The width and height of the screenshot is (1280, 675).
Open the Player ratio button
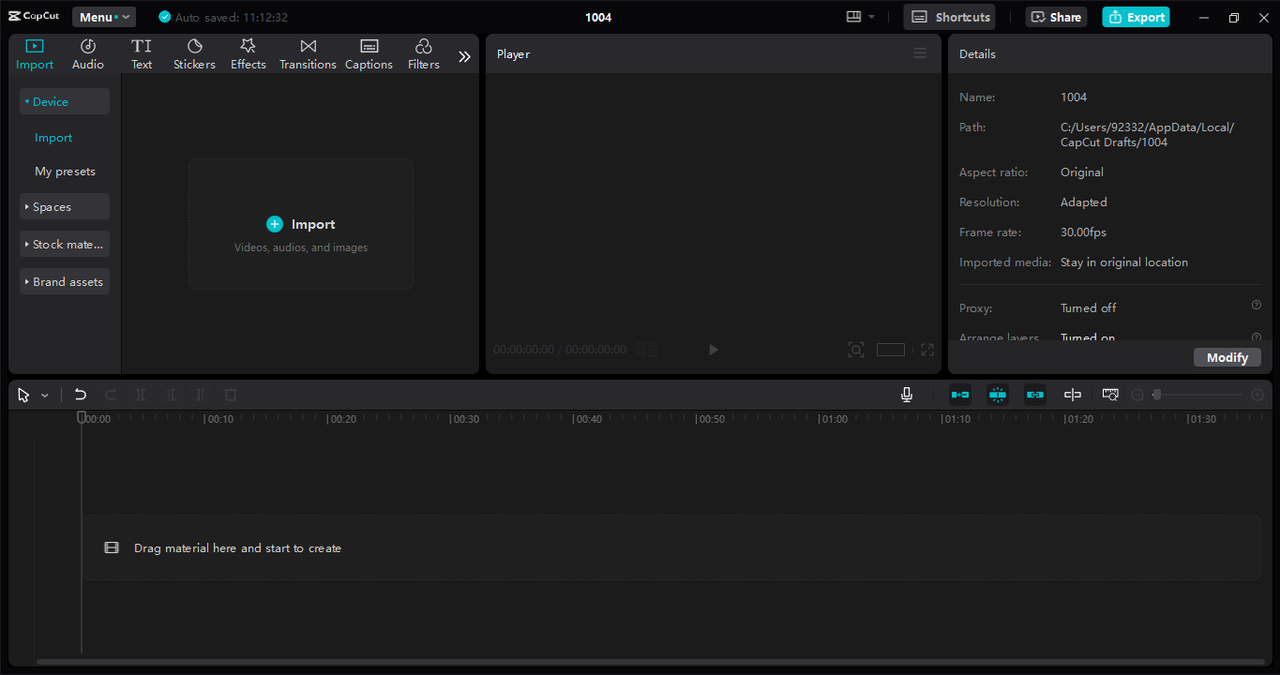point(891,350)
